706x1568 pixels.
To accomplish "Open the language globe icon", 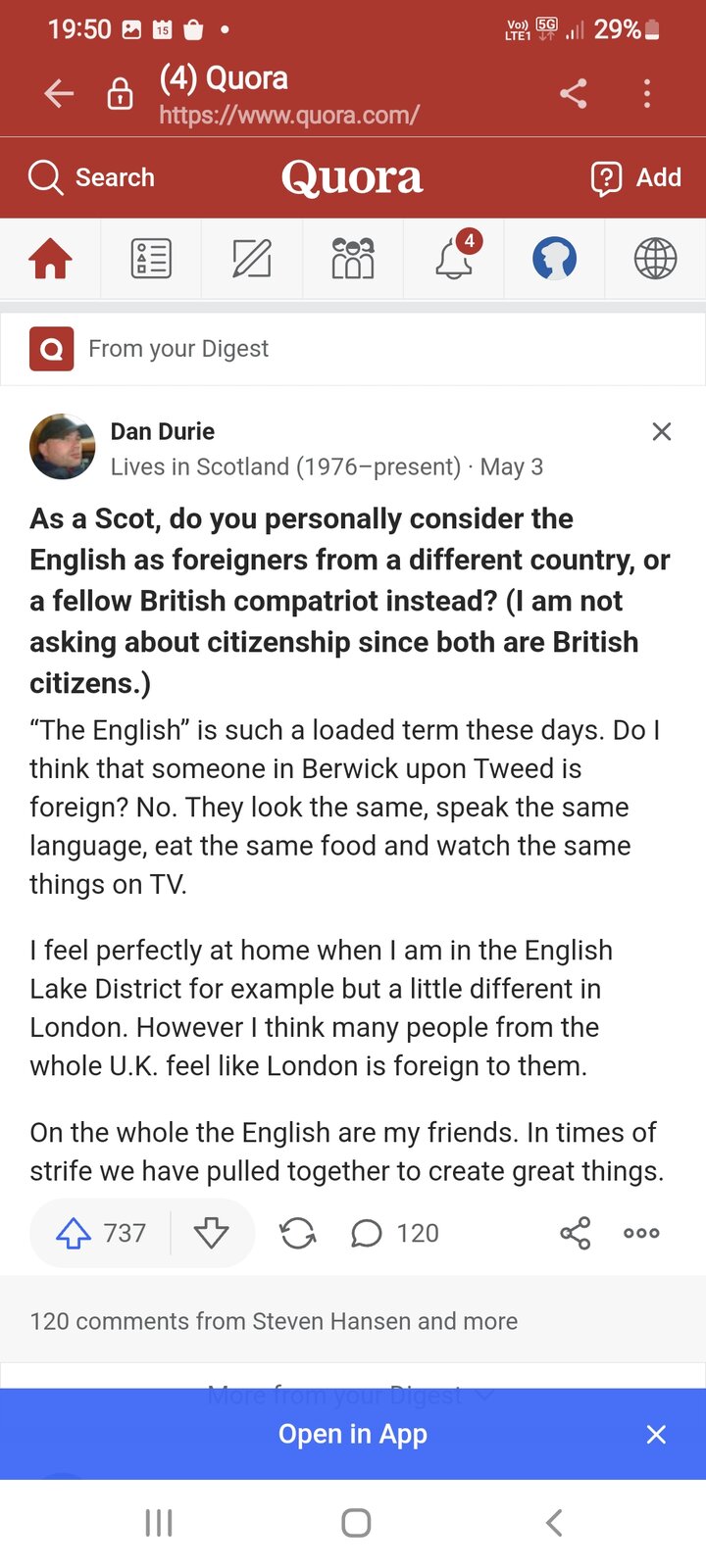I will tap(655, 259).
